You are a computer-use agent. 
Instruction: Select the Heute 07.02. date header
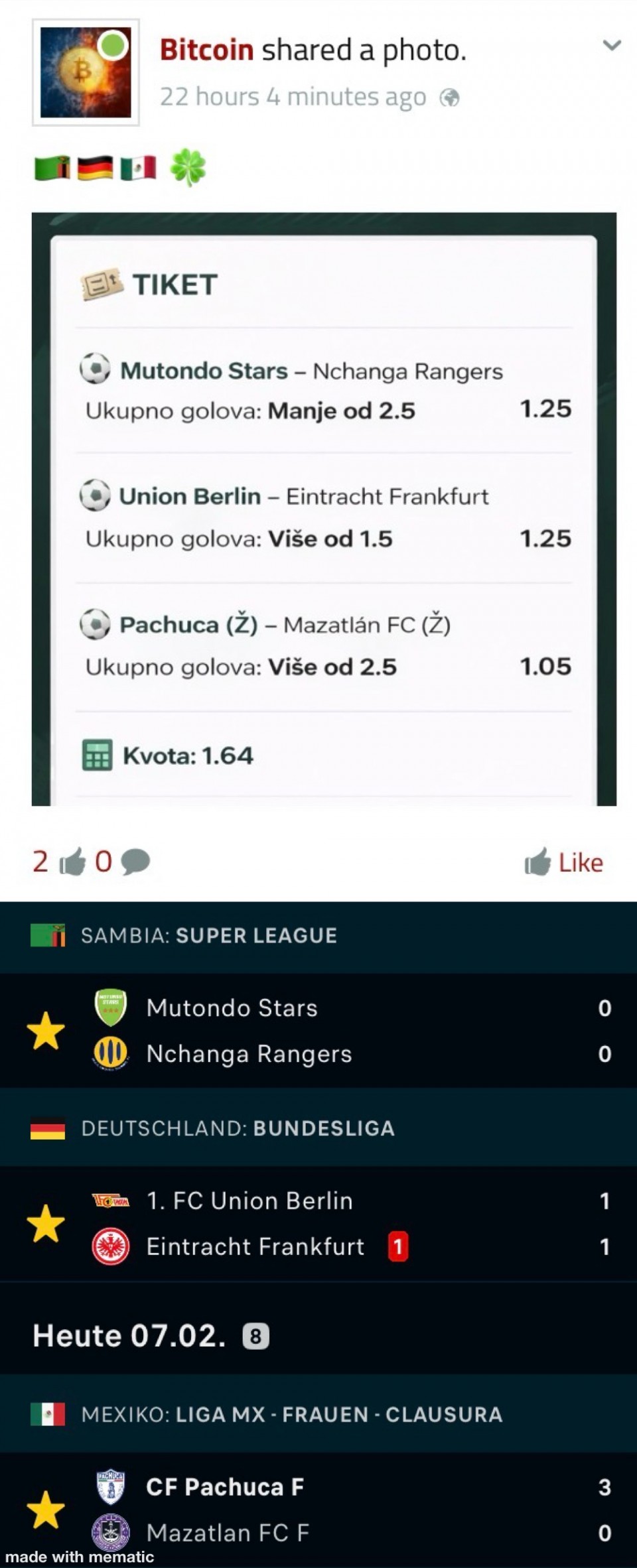[x=129, y=1336]
